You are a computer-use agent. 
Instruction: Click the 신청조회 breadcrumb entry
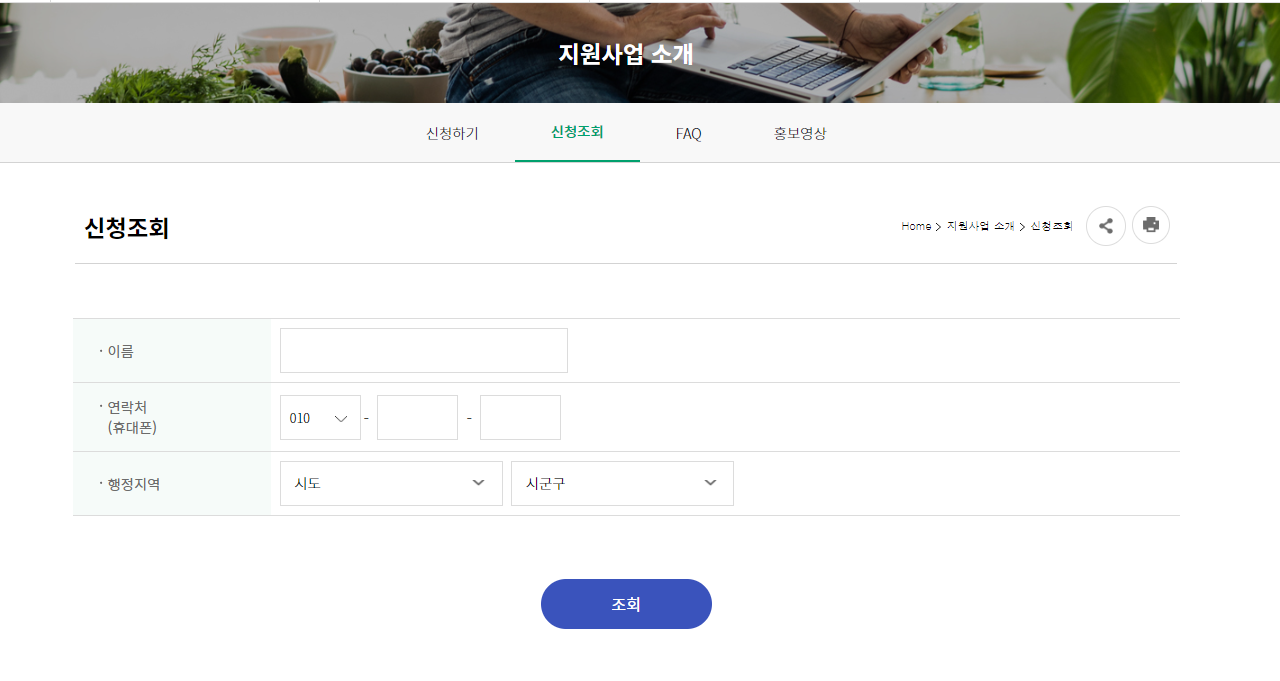tap(1052, 226)
